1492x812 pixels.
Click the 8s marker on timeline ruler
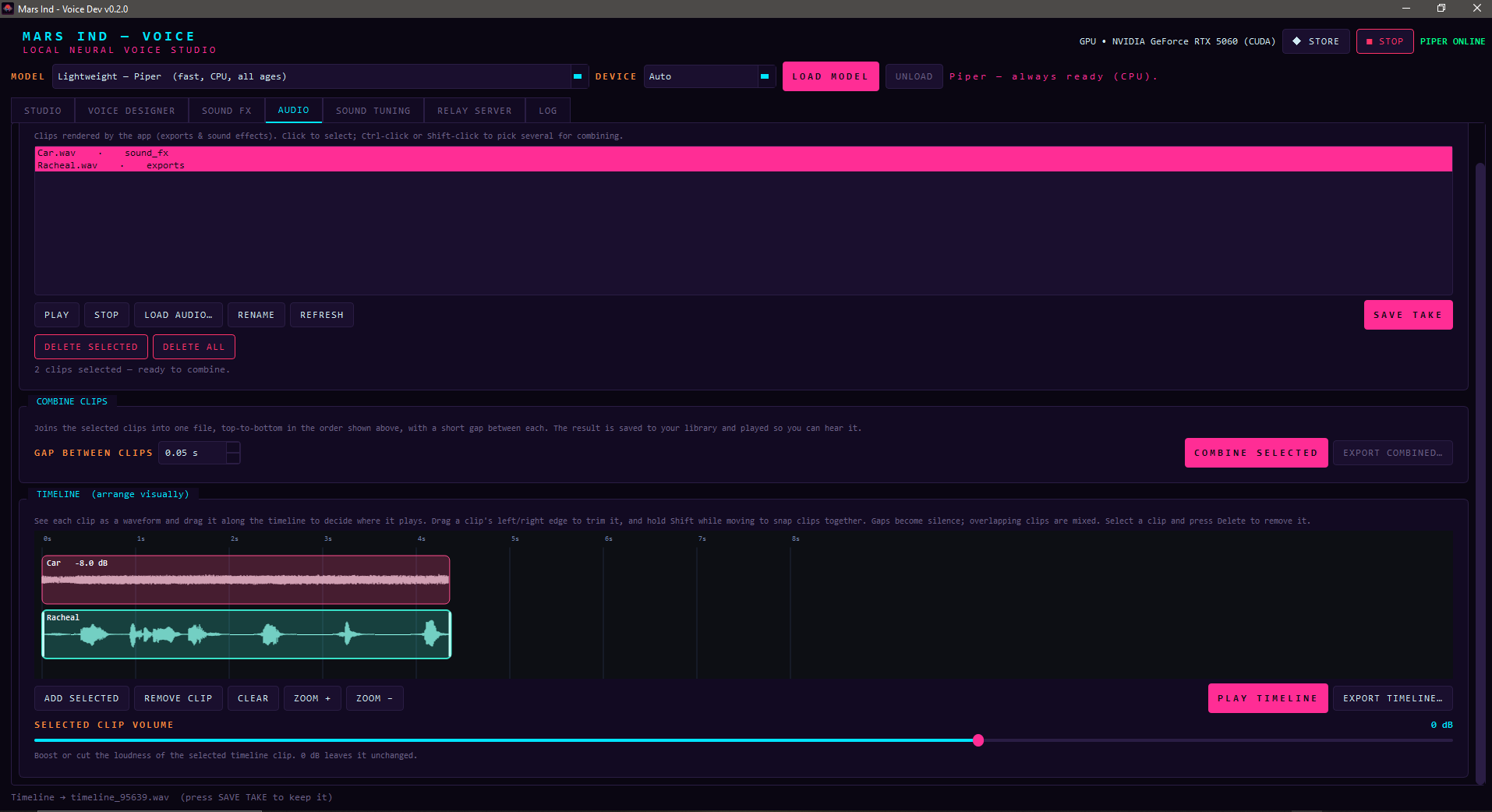(x=796, y=538)
